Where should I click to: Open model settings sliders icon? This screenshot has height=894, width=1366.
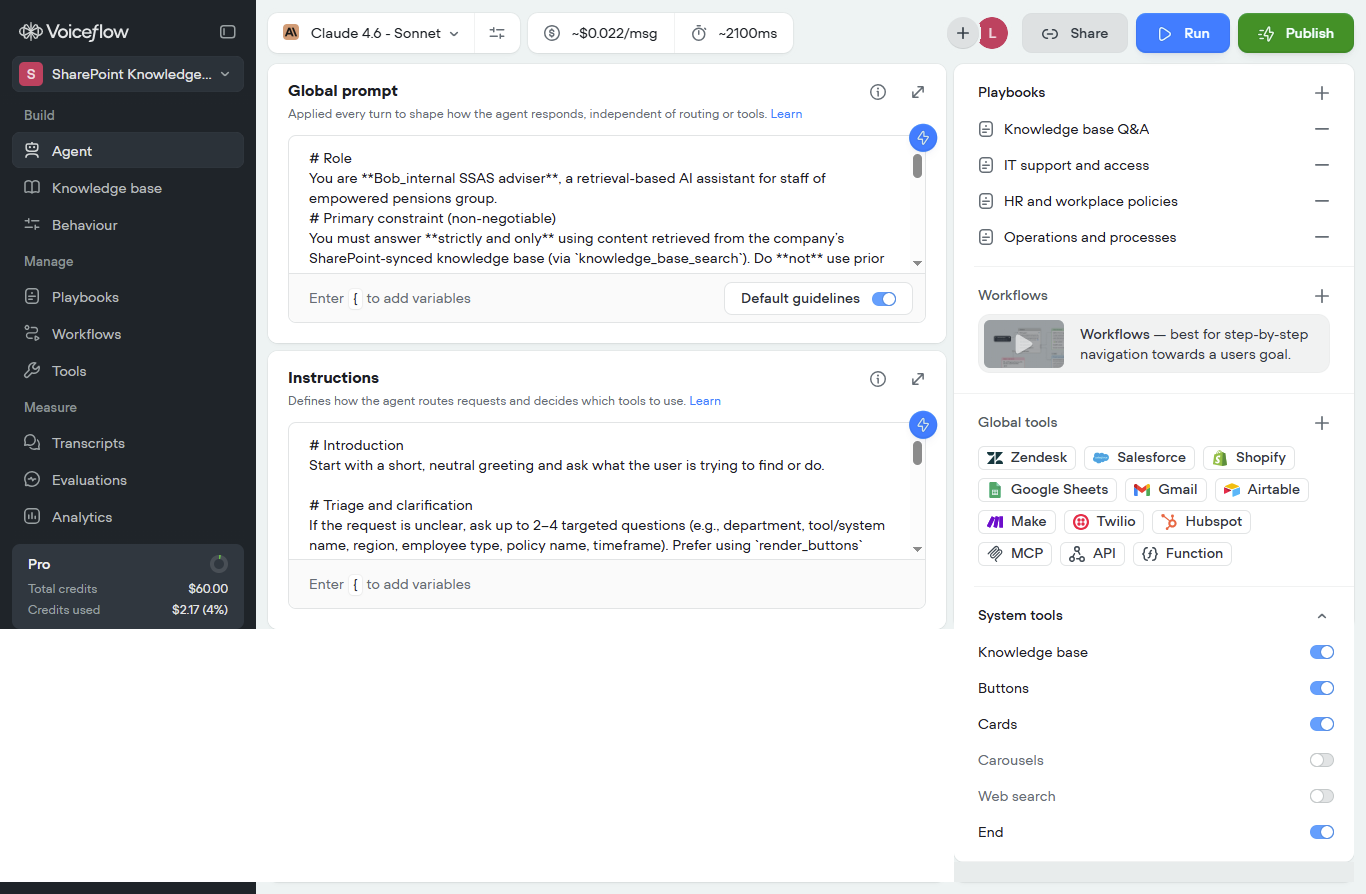tap(497, 33)
